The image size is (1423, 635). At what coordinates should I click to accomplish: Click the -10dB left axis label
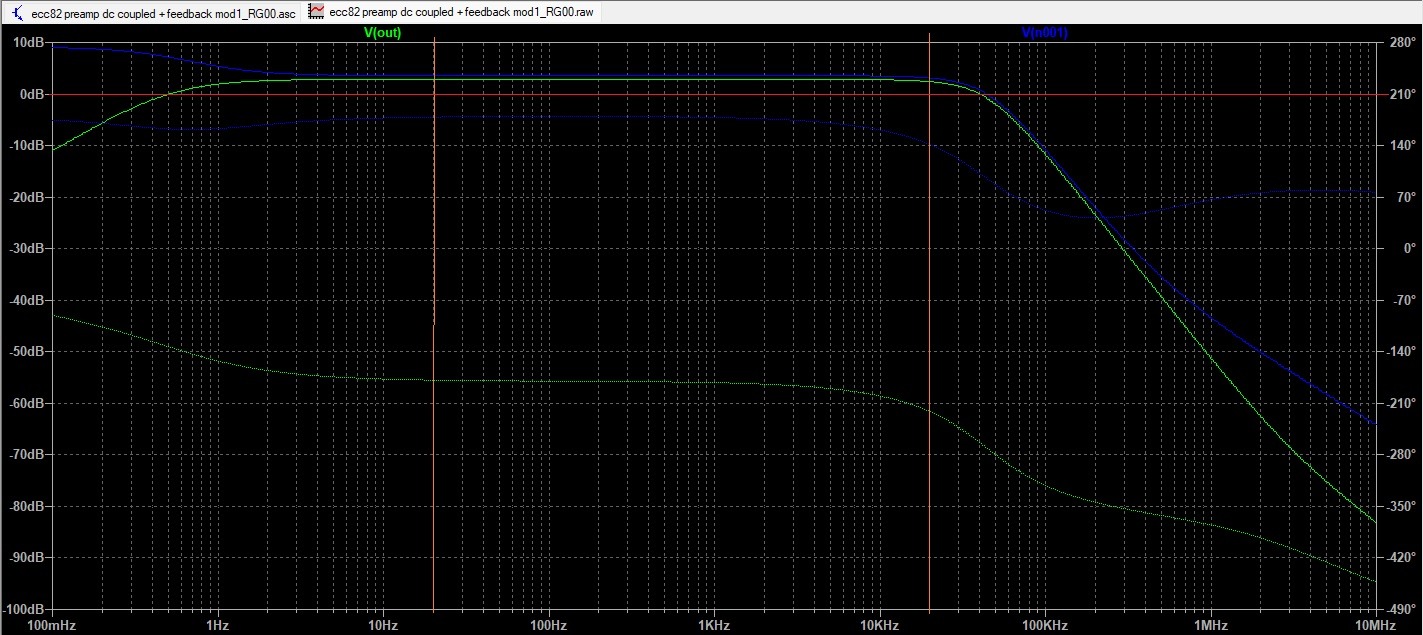[25, 145]
